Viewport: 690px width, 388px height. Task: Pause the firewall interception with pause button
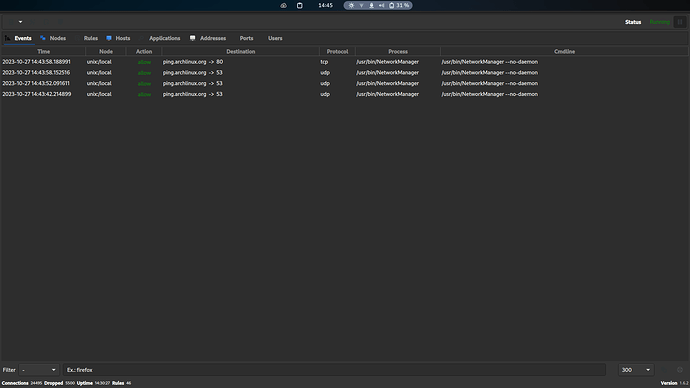click(x=680, y=22)
